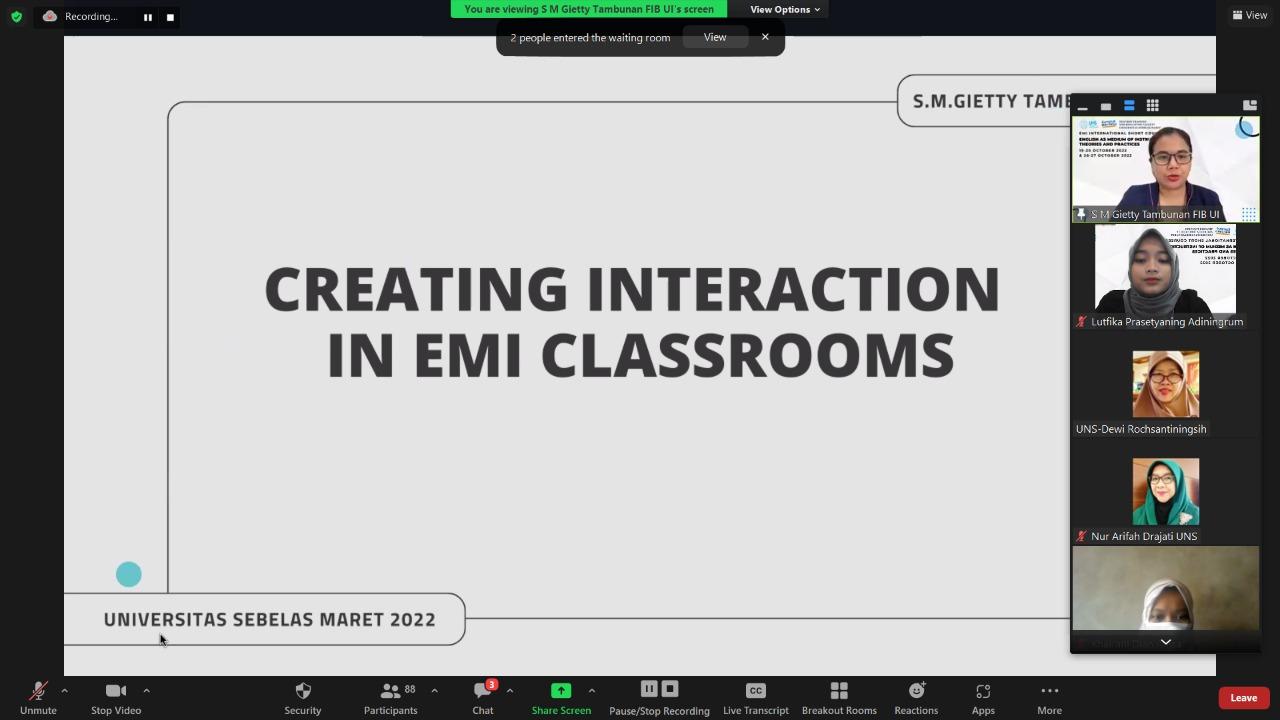Expand video settings arrow beside Stop Video
The width and height of the screenshot is (1280, 720).
pyautogui.click(x=146, y=690)
